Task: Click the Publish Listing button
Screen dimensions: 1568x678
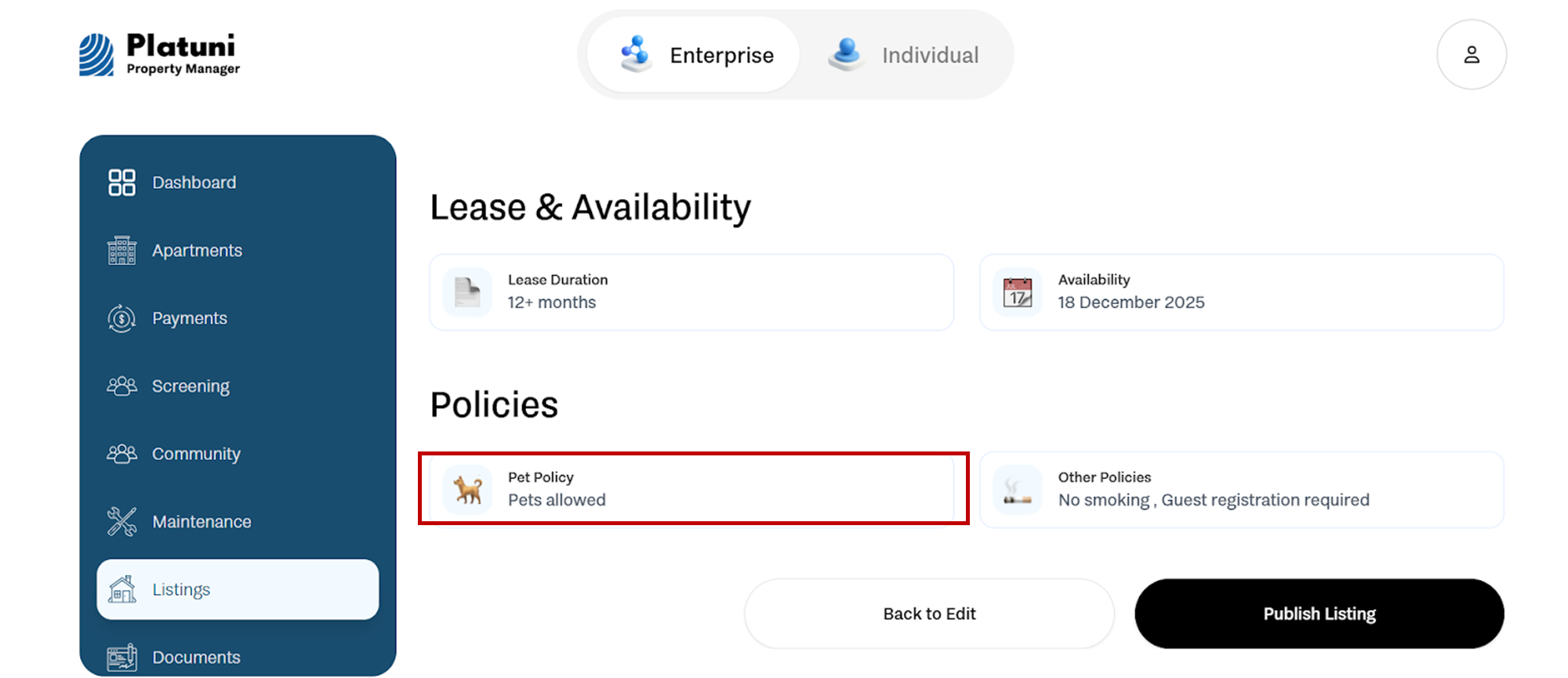Action: (x=1319, y=614)
